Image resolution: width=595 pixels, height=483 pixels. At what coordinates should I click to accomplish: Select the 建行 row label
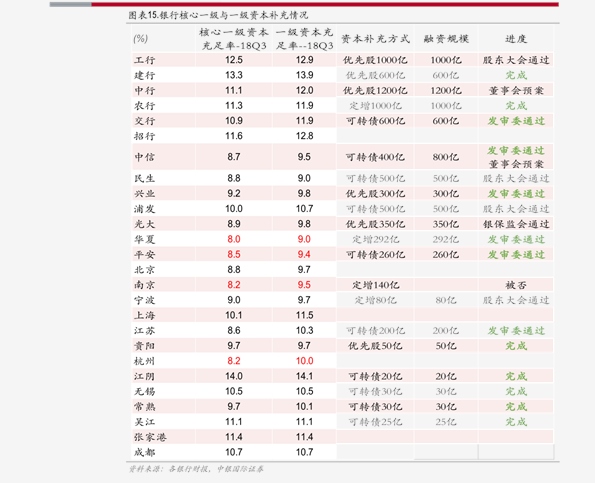[x=144, y=75]
